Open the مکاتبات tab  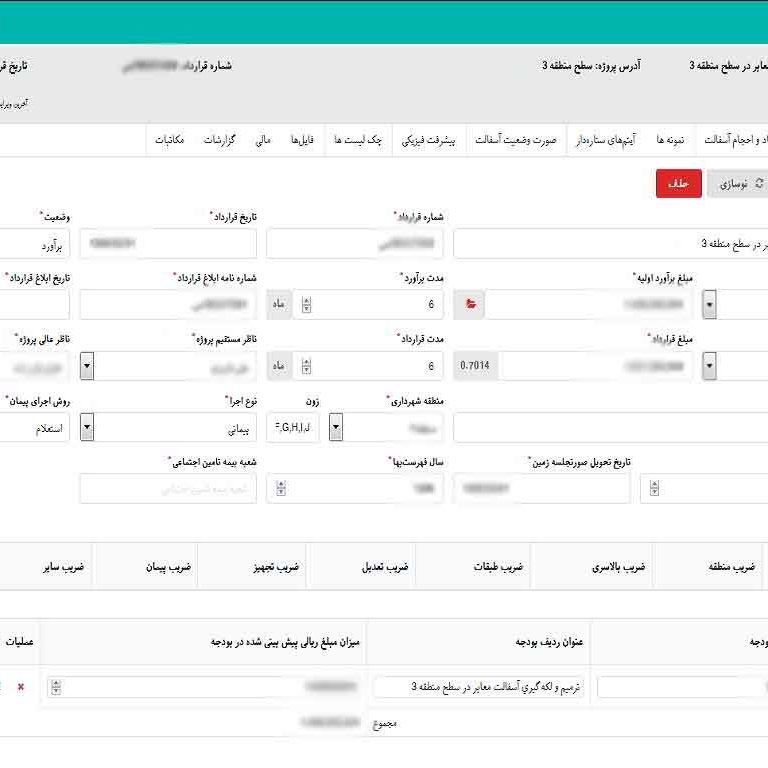click(x=169, y=141)
